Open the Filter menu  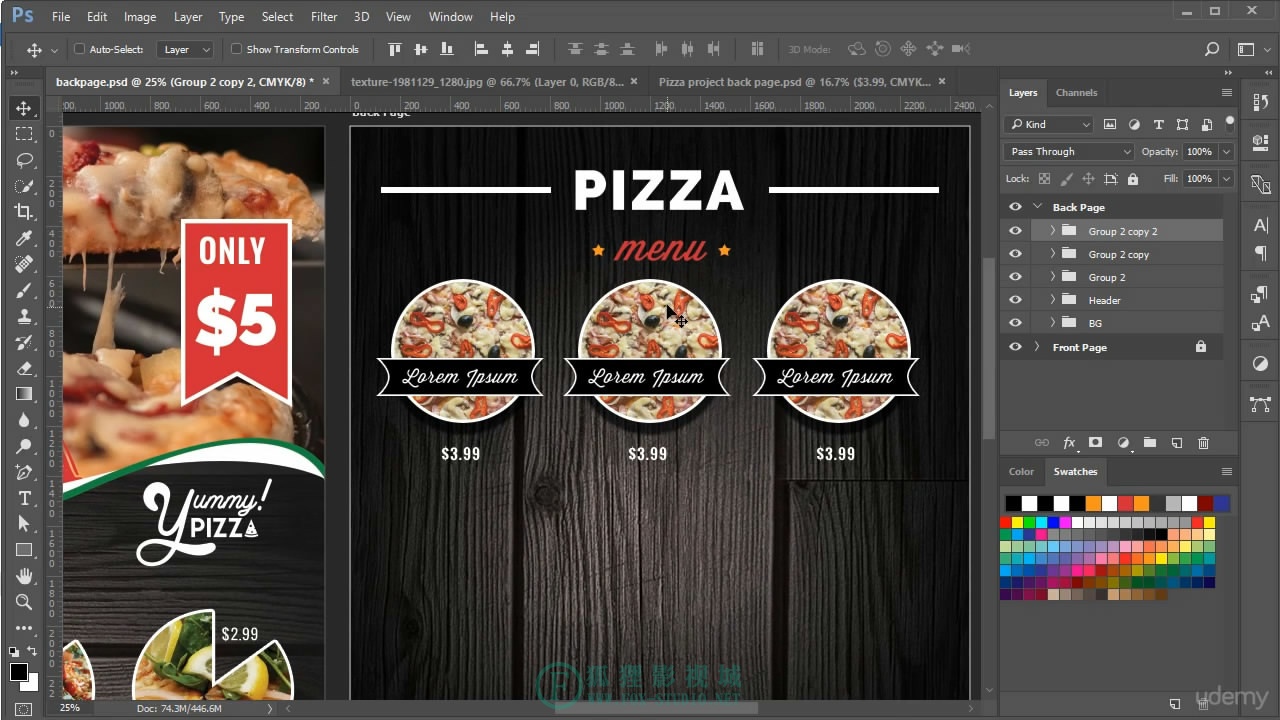pyautogui.click(x=324, y=16)
